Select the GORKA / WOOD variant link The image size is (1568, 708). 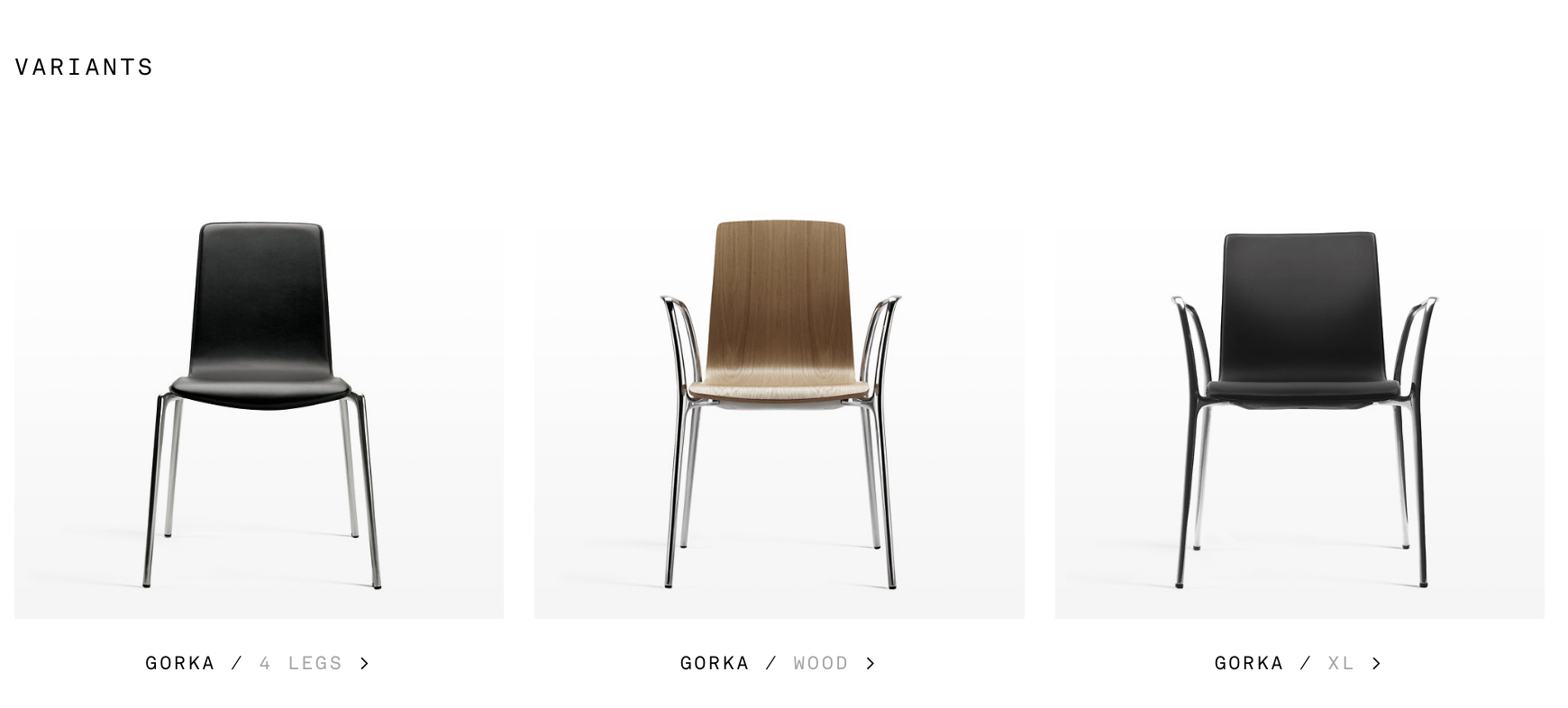tap(778, 663)
